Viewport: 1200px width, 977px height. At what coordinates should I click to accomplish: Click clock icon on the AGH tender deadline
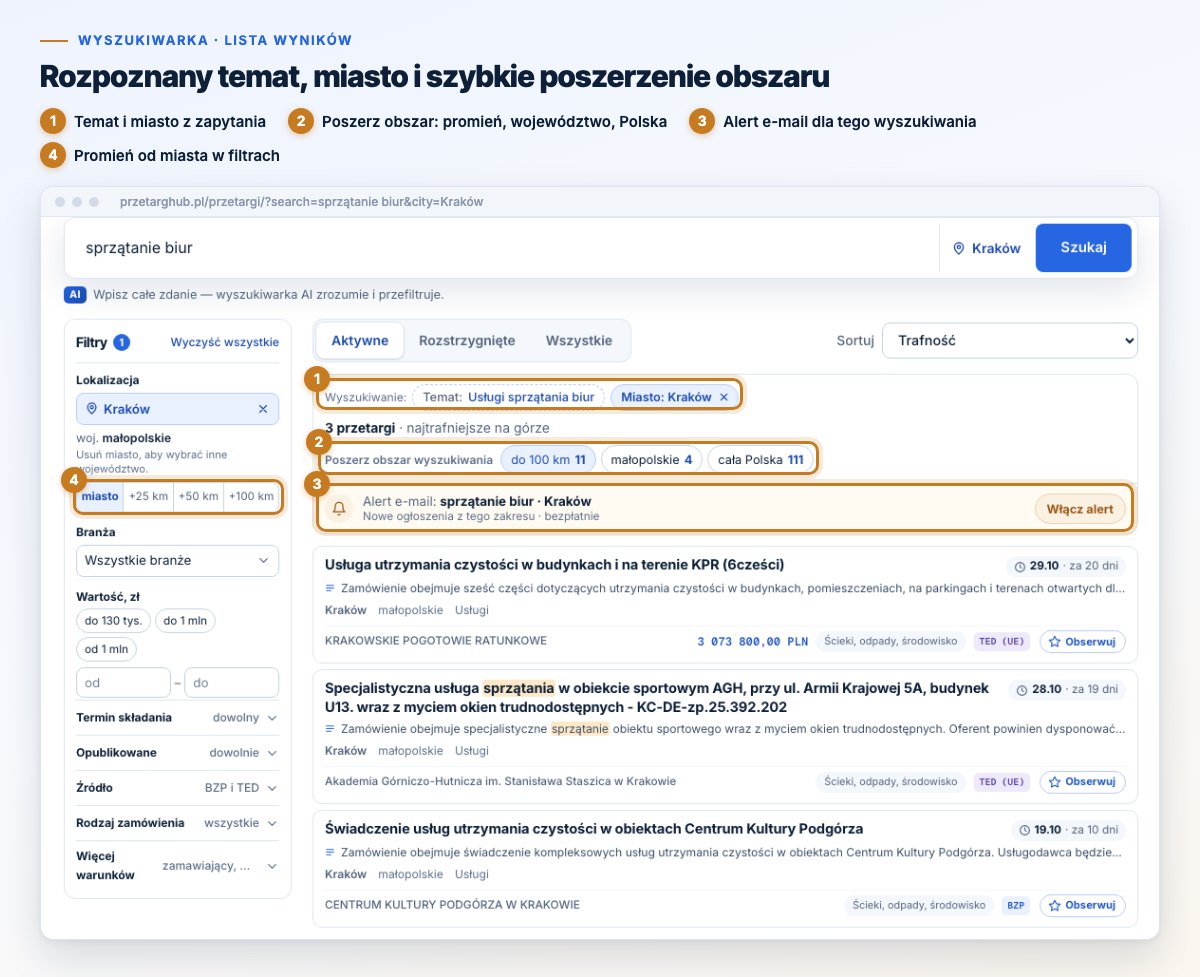point(1021,690)
